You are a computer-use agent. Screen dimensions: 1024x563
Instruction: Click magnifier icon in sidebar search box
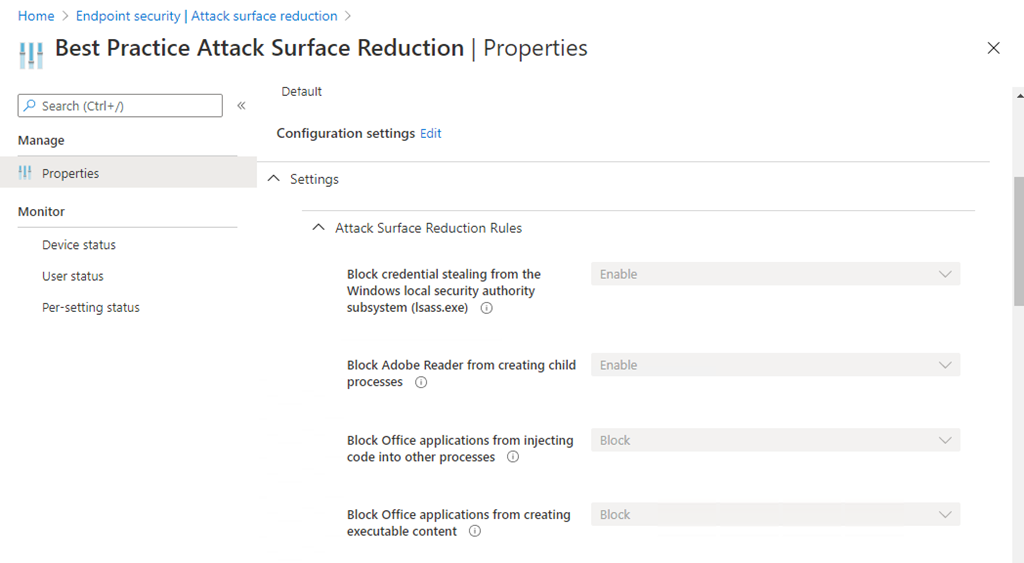click(x=30, y=106)
